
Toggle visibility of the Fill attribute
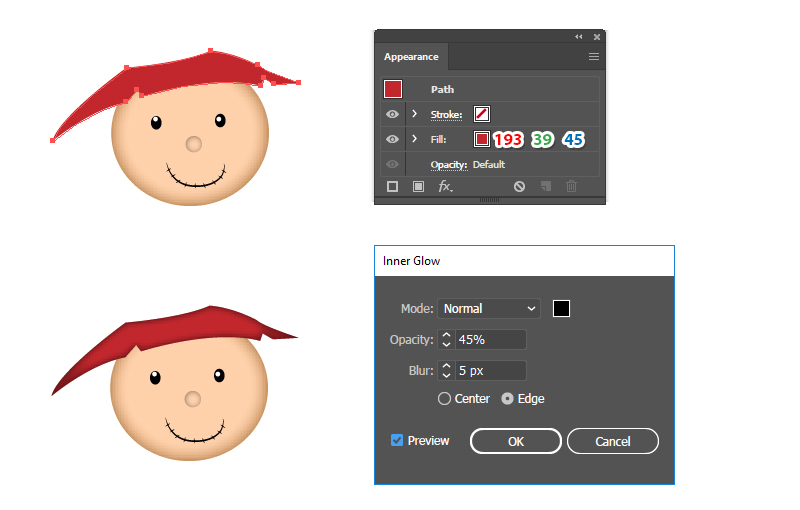392,139
